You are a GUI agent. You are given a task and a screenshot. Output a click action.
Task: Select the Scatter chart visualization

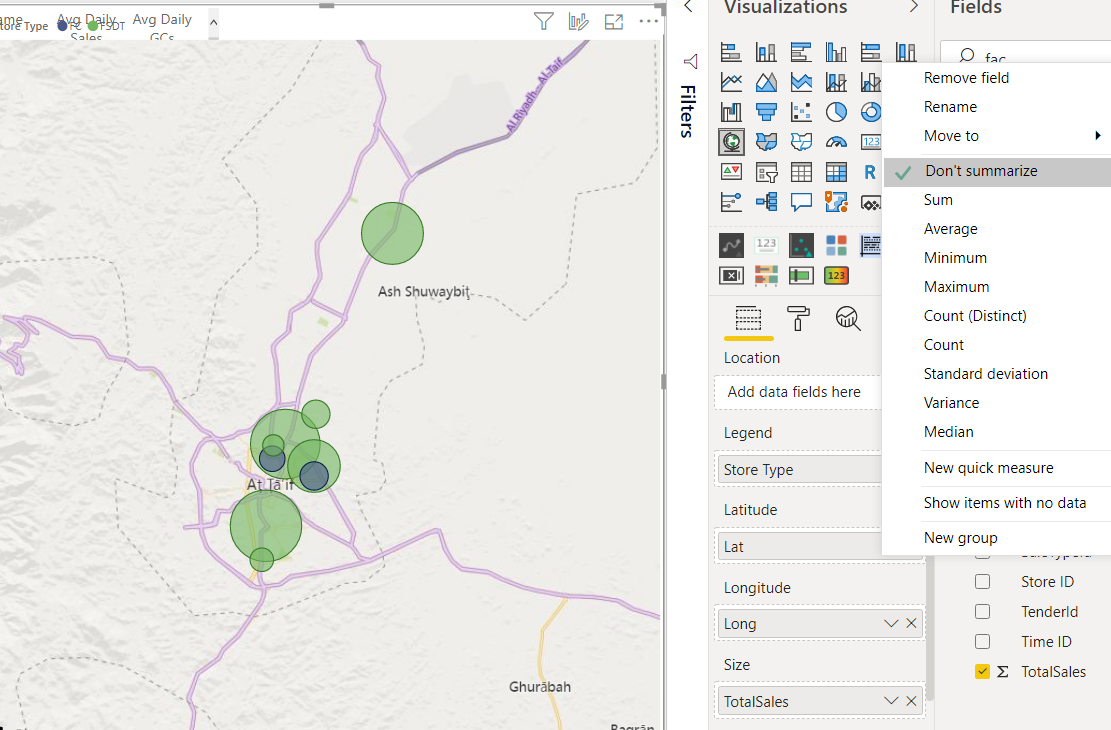point(801,112)
